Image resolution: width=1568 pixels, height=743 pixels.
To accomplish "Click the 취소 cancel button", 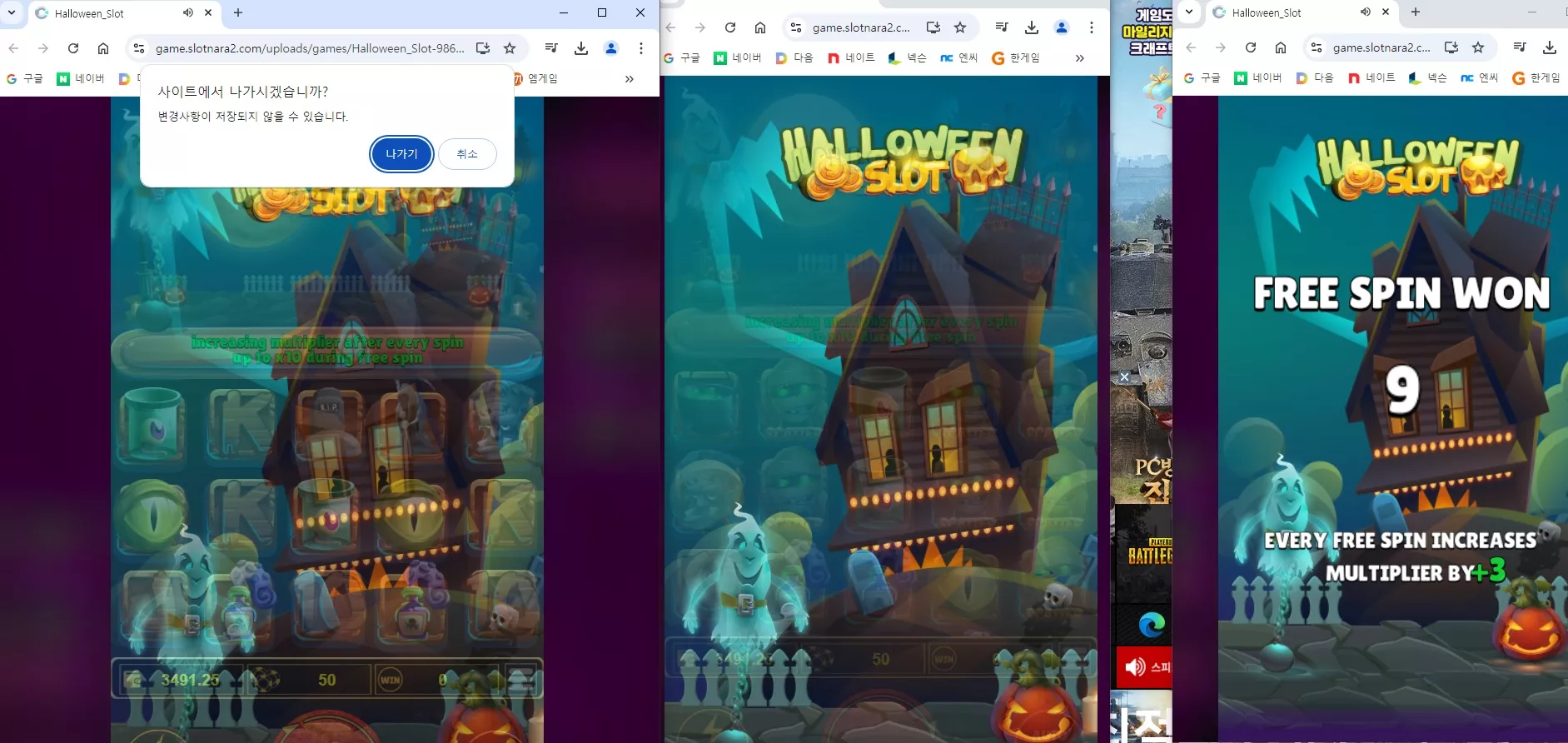I will (x=467, y=154).
